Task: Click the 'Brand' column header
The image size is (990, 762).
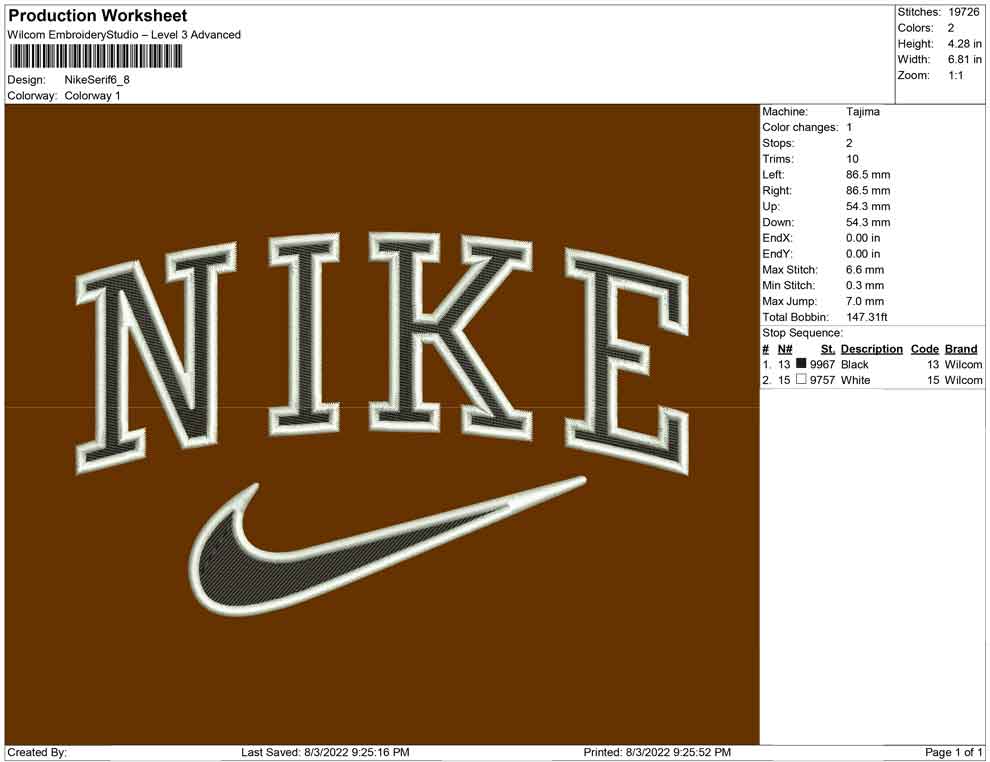Action: point(961,349)
